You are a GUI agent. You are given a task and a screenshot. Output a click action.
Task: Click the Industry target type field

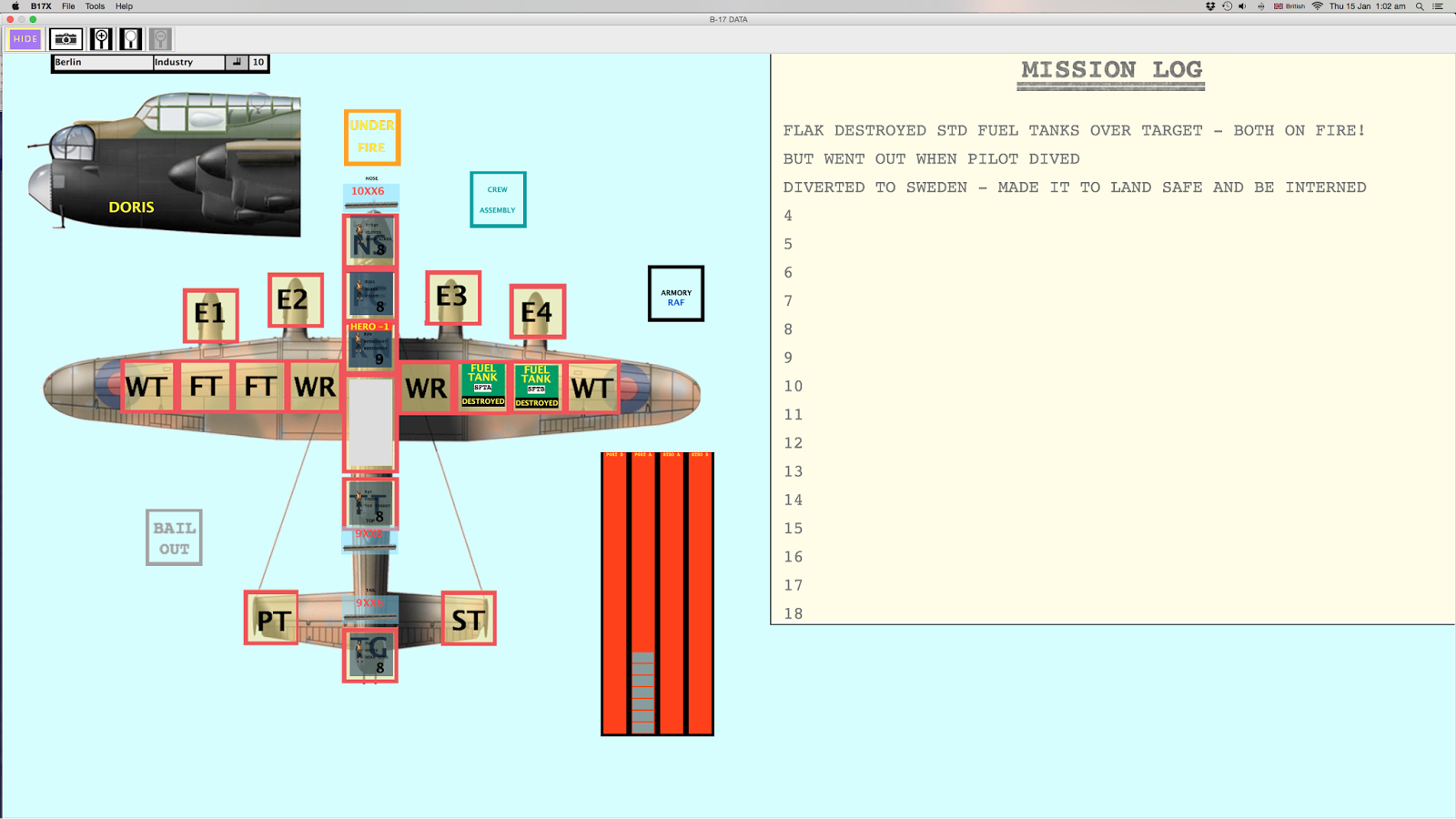188,62
